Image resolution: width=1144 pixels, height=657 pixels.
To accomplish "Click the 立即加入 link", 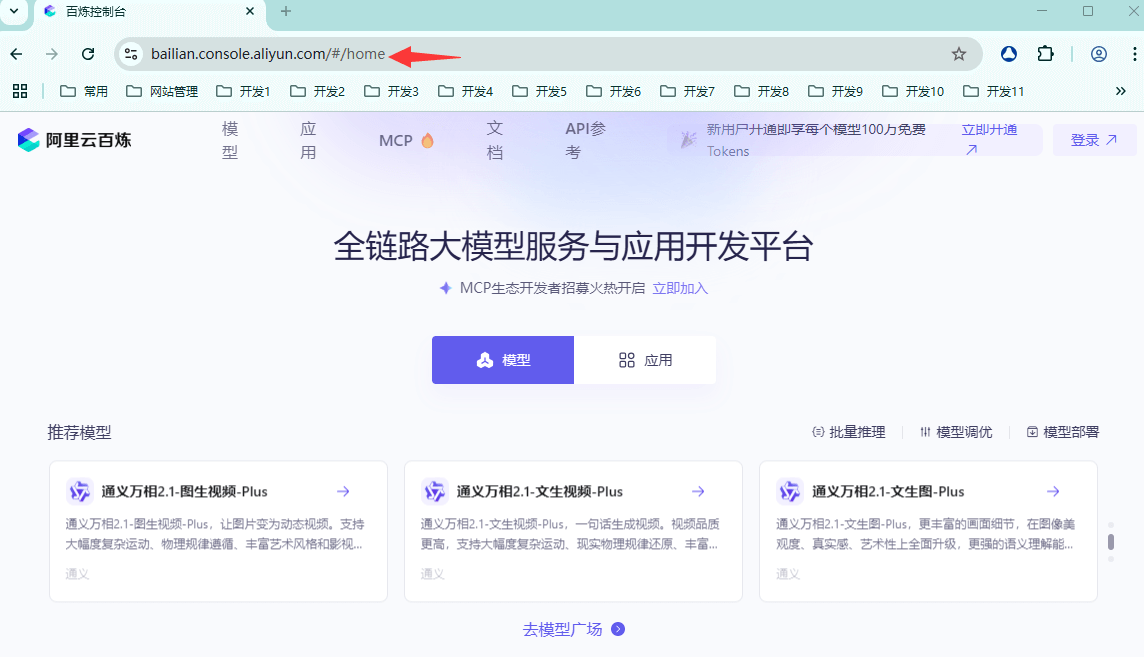I will click(680, 288).
